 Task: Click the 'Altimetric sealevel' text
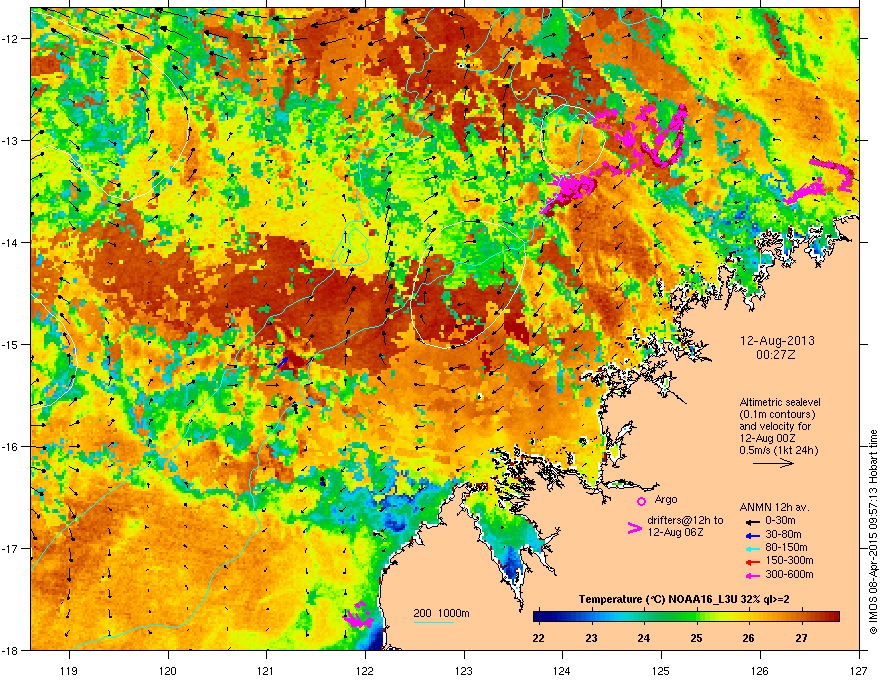click(x=780, y=402)
